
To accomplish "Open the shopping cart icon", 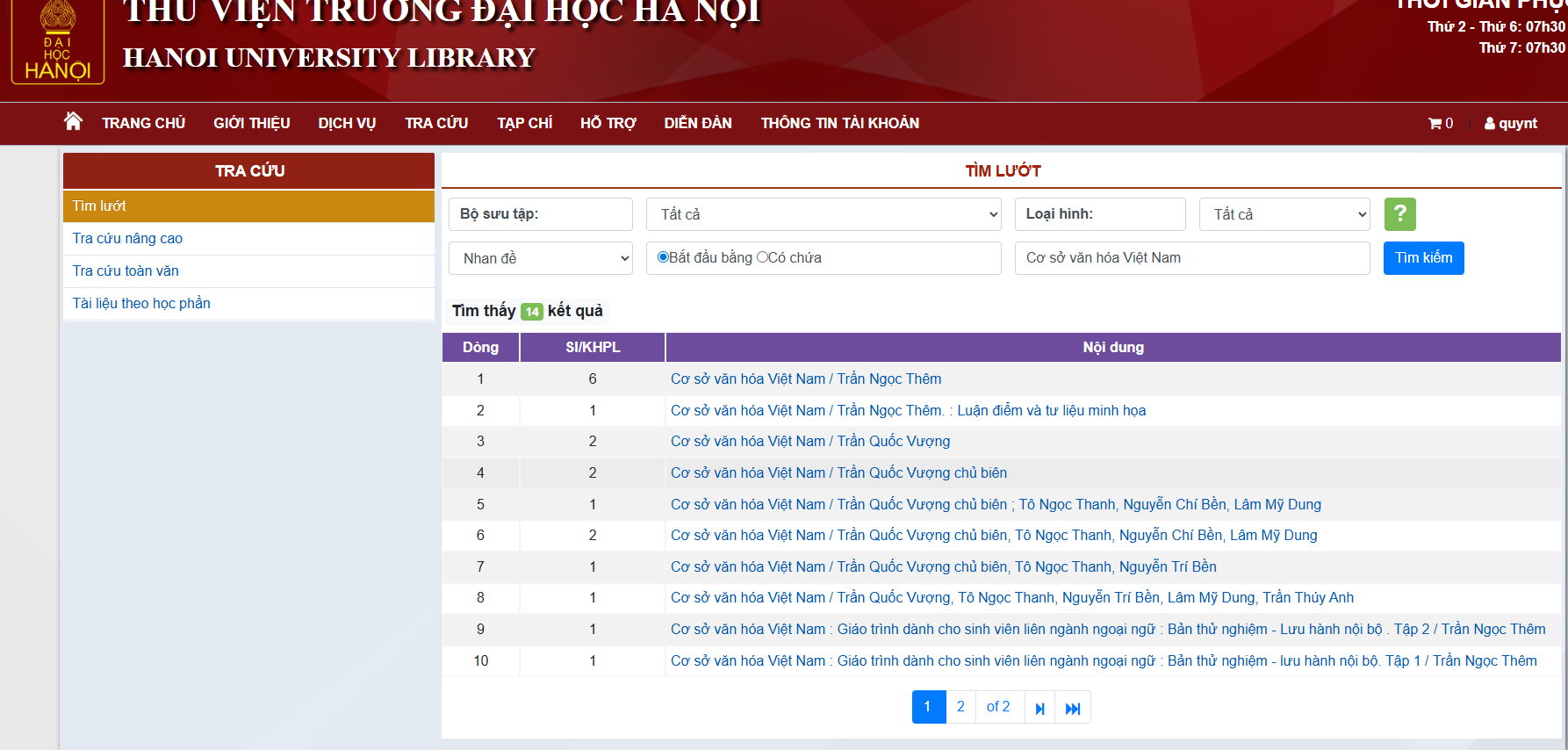I will pyautogui.click(x=1435, y=124).
